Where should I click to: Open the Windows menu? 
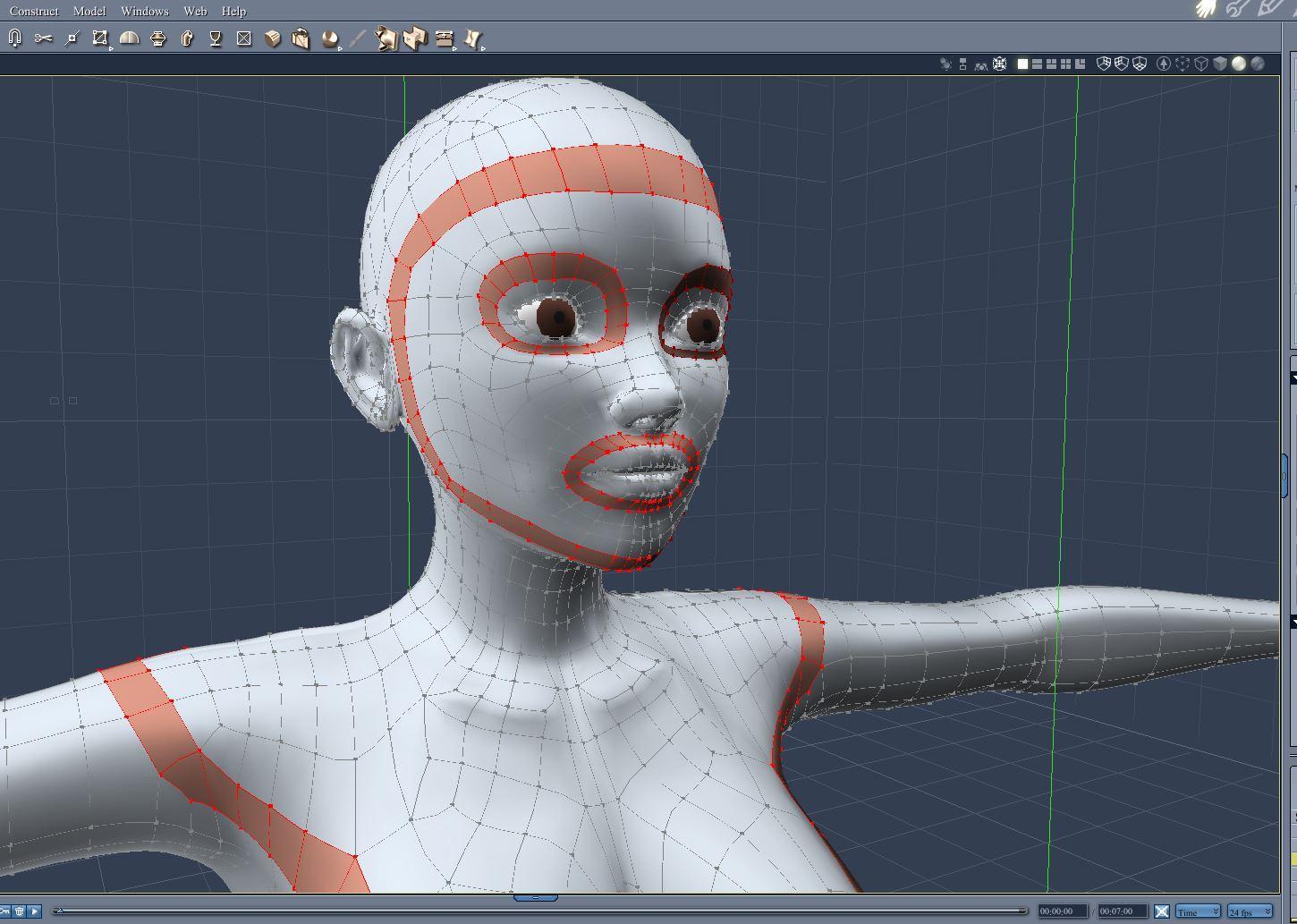144,11
